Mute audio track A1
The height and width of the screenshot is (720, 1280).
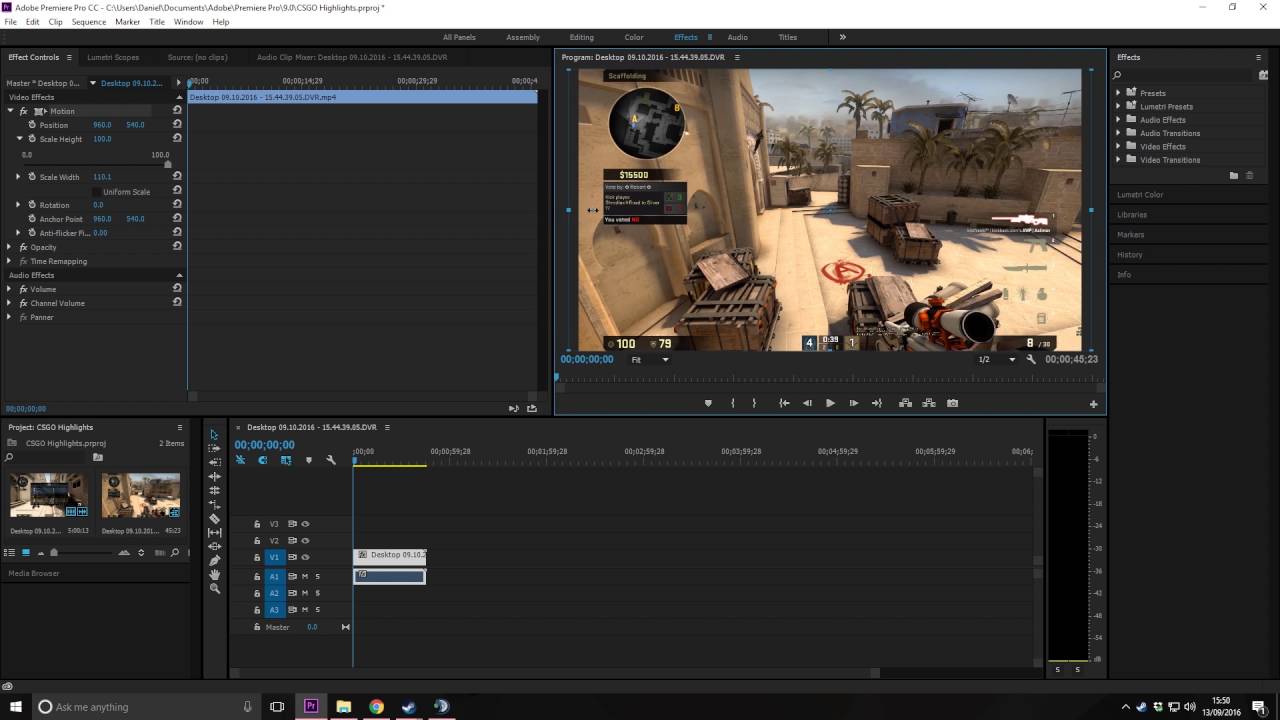coord(305,576)
